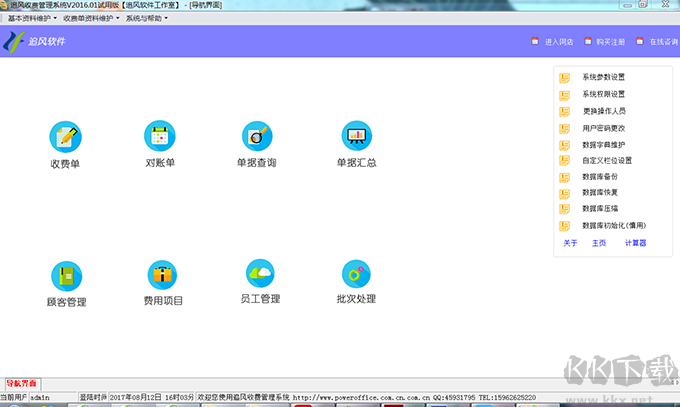Open the 顾客管理 customer management icon
This screenshot has width=680, height=407.
pos(66,275)
